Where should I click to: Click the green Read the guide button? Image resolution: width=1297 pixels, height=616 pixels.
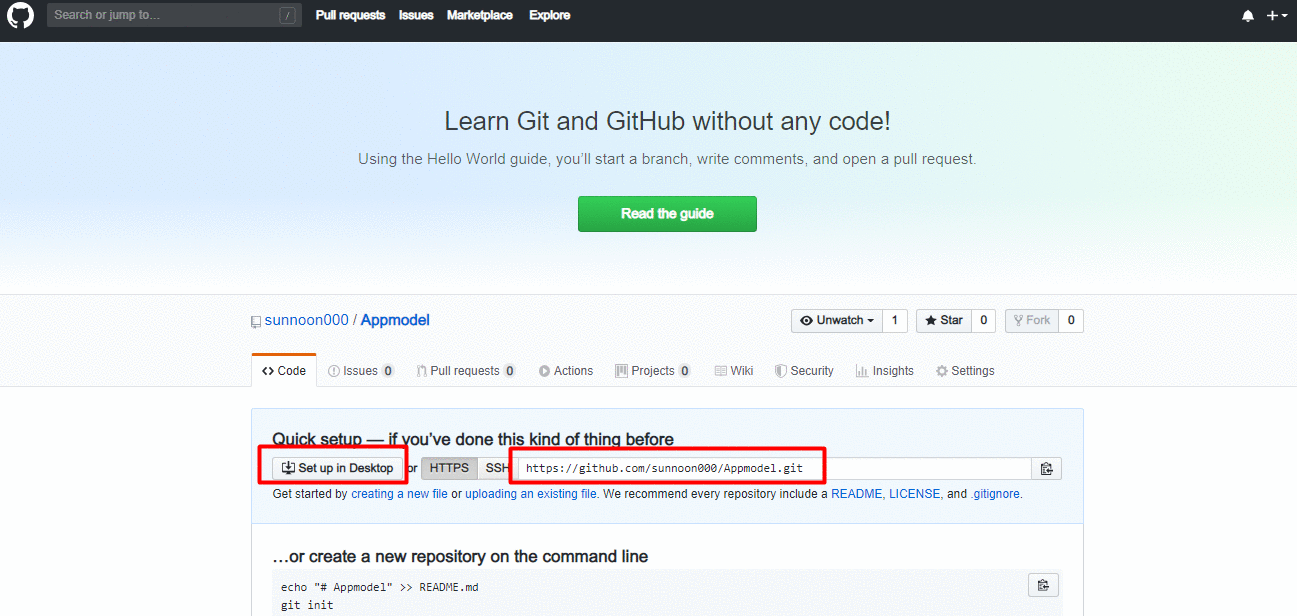[667, 214]
